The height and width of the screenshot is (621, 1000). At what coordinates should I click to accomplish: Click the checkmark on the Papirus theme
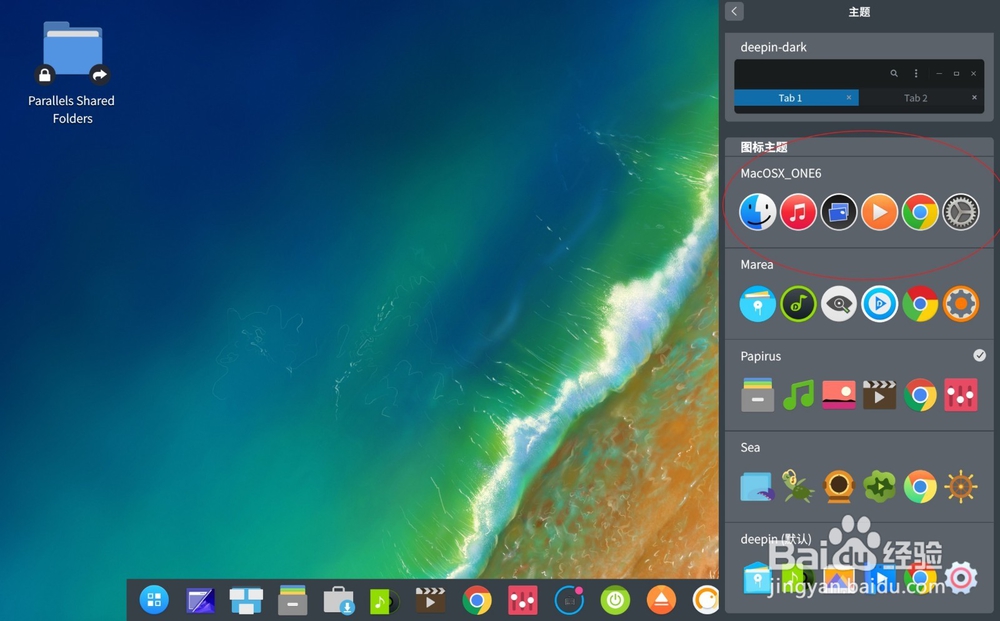(977, 355)
